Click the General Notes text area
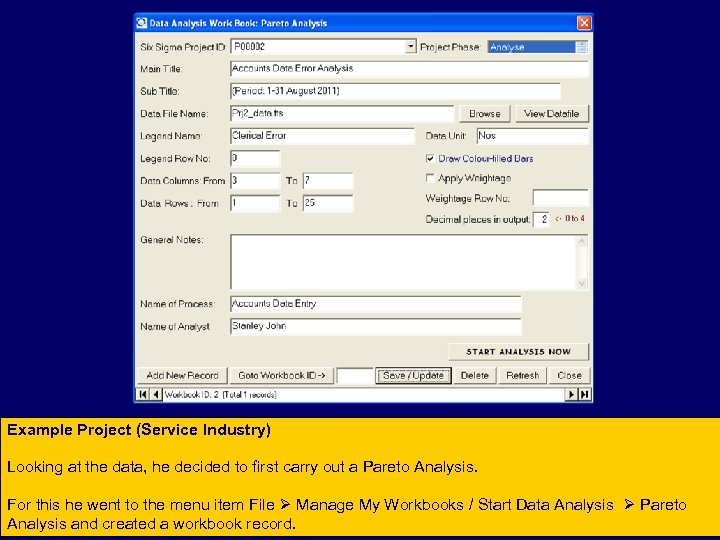720x540 pixels. pyautogui.click(x=403, y=262)
